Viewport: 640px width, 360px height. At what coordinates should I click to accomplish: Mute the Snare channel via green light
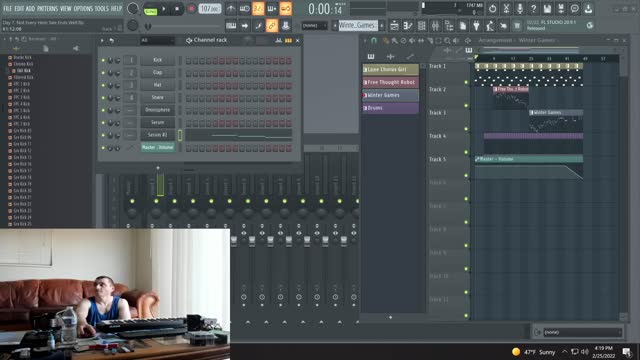103,98
